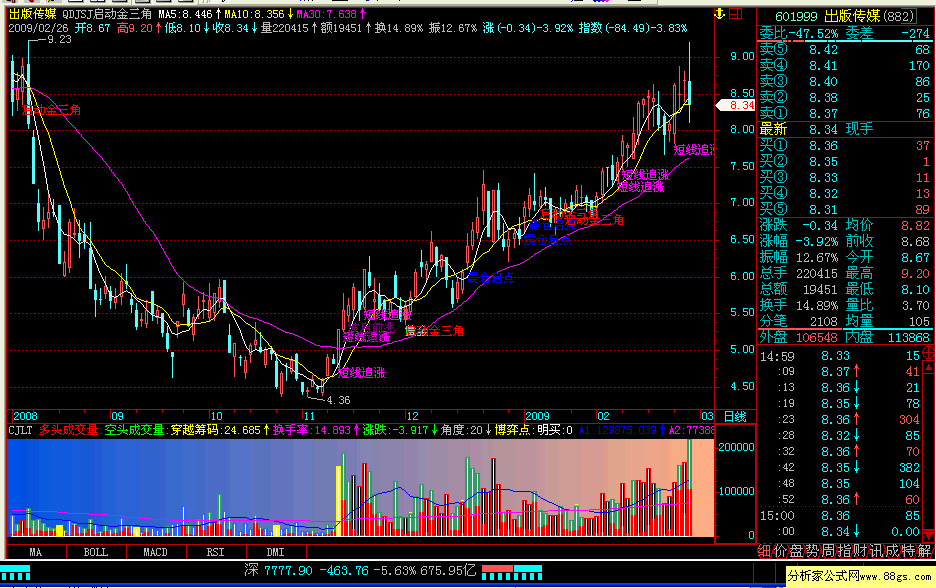Viewport: 936px width, 588px height.
Task: Switch to the RSI indicator tab
Action: tap(215, 552)
